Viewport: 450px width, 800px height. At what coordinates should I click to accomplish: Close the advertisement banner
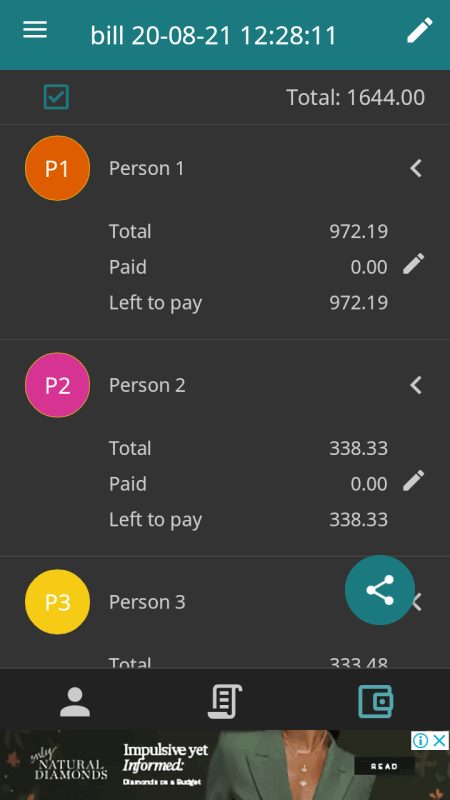[439, 740]
